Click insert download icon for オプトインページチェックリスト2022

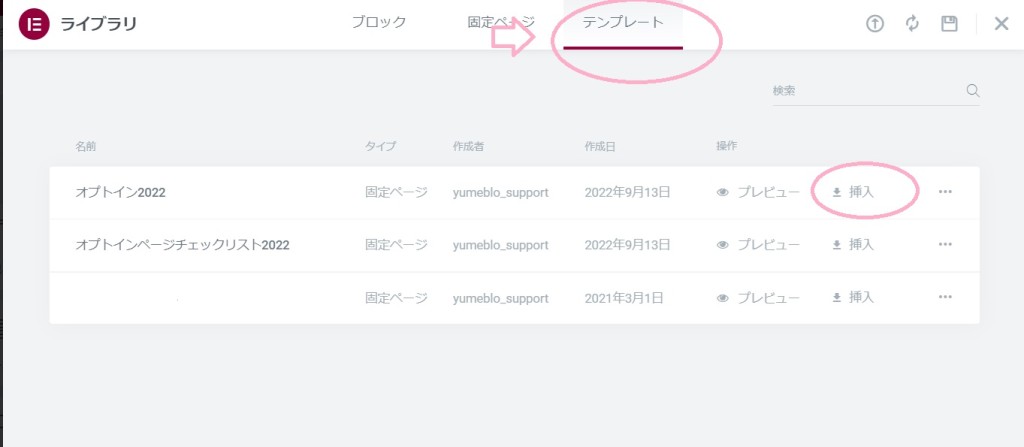836,245
